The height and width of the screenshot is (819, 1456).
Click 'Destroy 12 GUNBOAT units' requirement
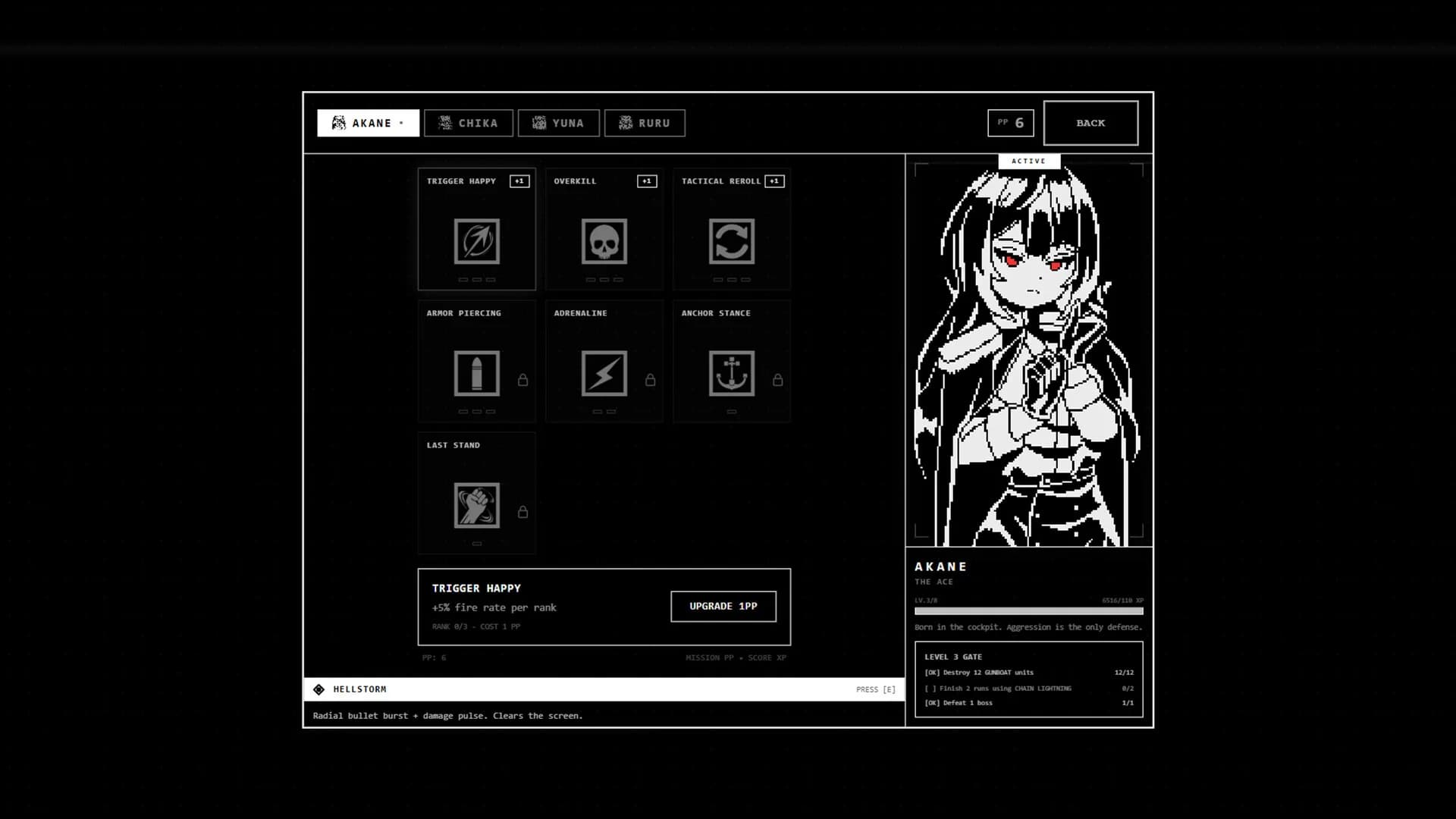[979, 673]
